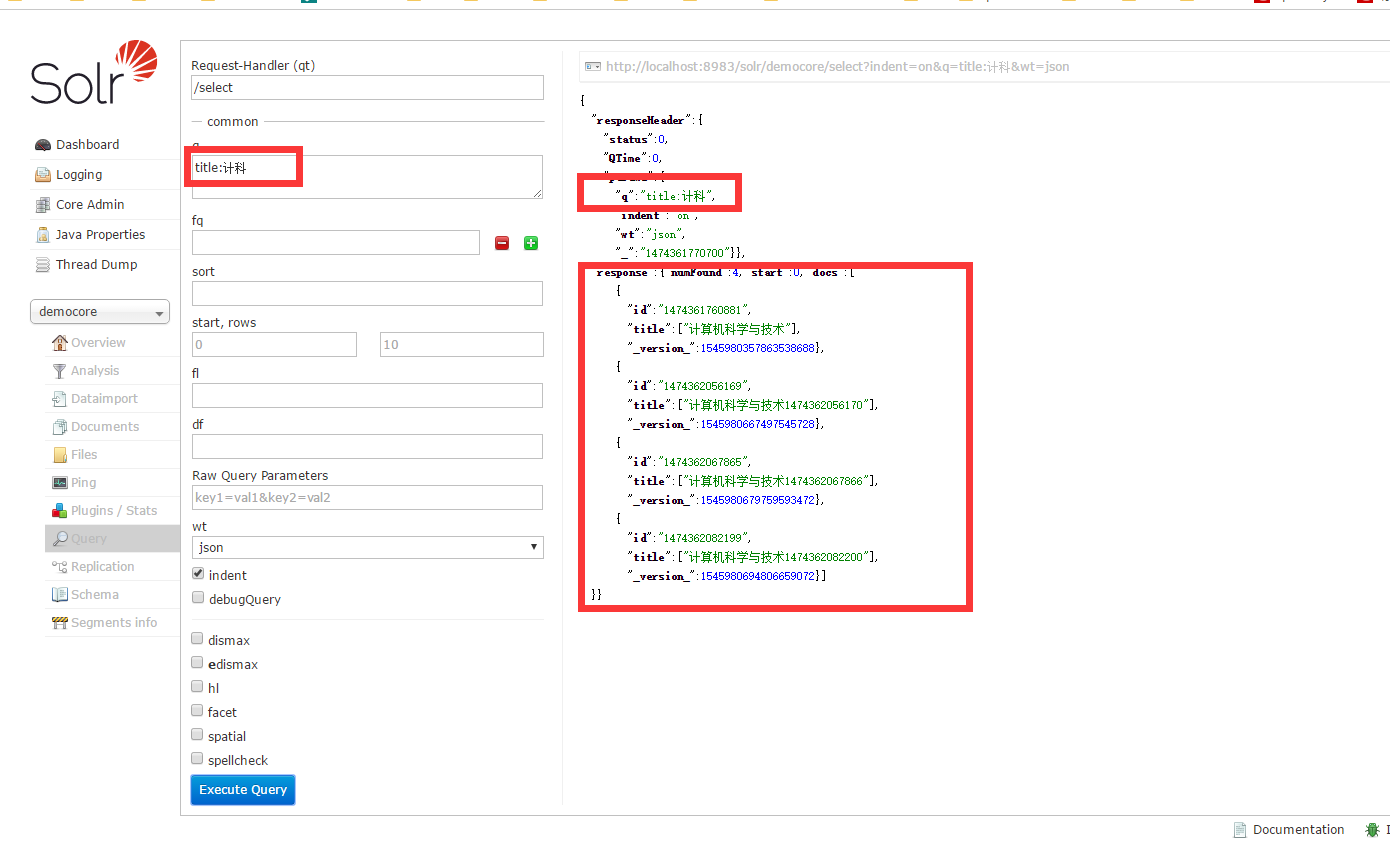
Task: Open the Analysis screen
Action: coord(95,371)
